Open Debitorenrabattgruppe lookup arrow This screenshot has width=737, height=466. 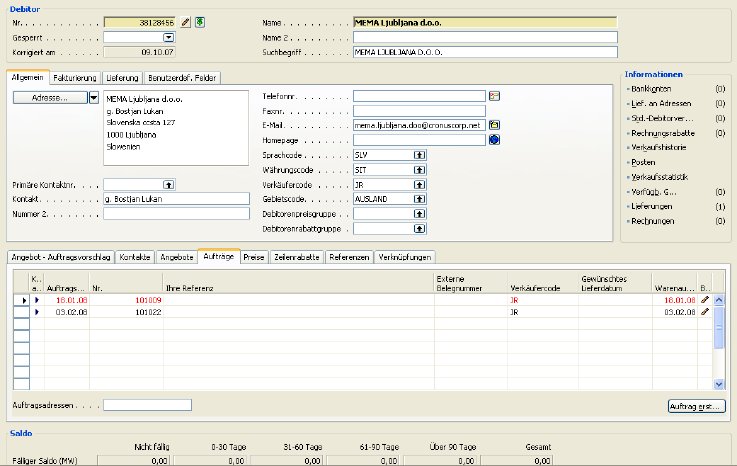coord(419,229)
